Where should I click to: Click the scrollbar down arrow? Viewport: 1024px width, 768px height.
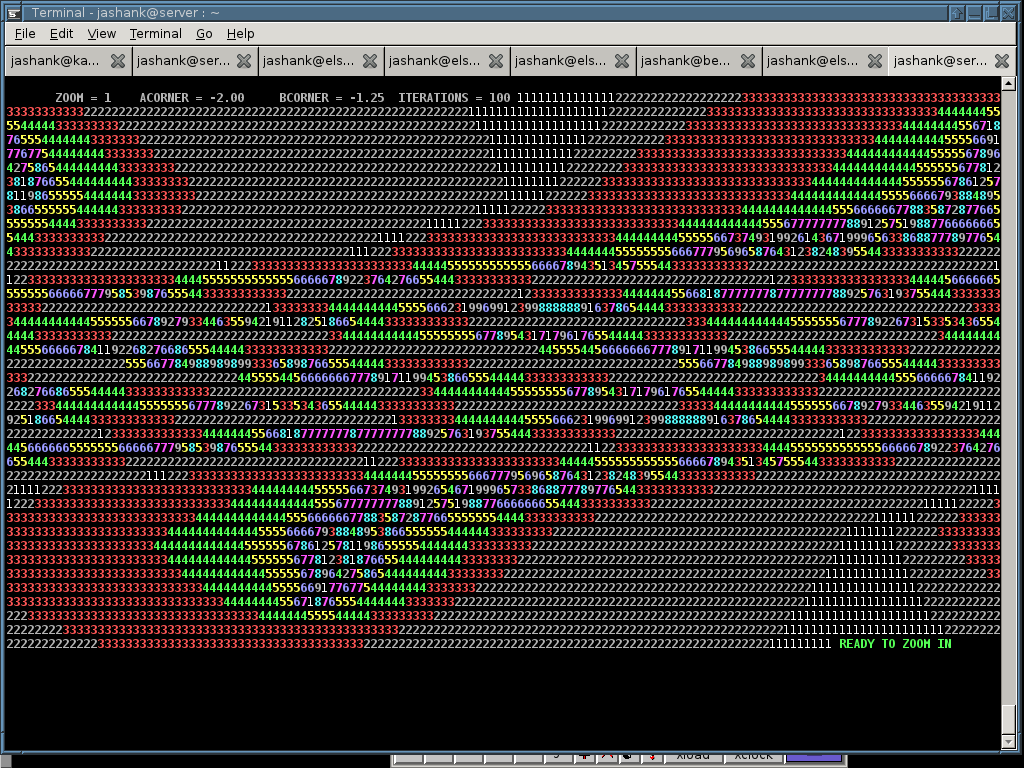tap(1008, 743)
